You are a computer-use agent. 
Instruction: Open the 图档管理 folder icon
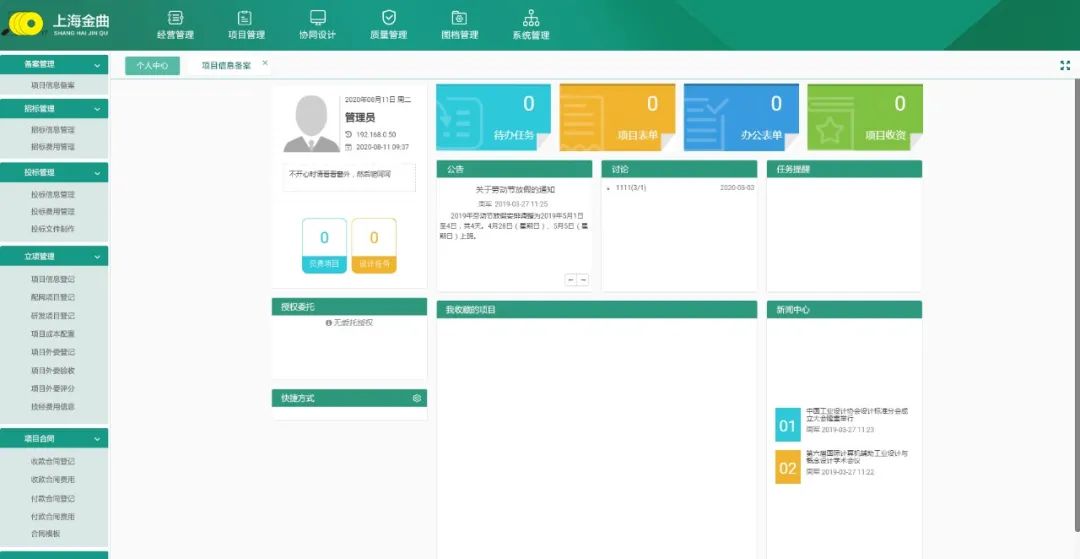coord(459,18)
